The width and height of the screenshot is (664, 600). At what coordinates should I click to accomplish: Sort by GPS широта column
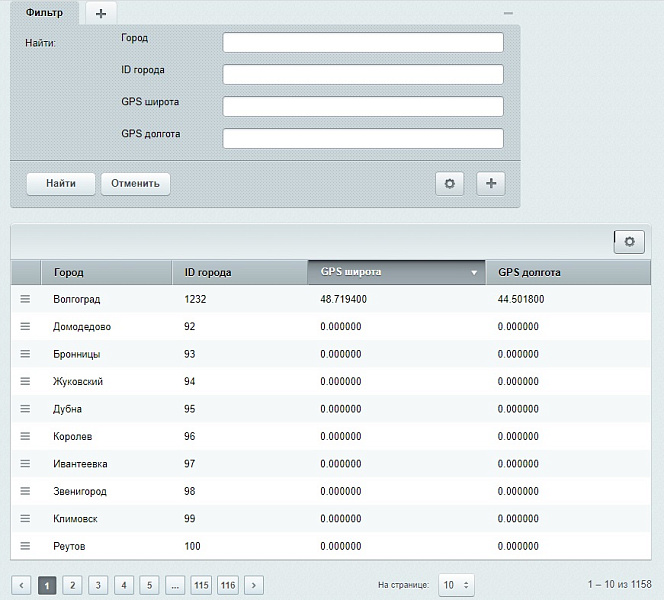point(395,272)
